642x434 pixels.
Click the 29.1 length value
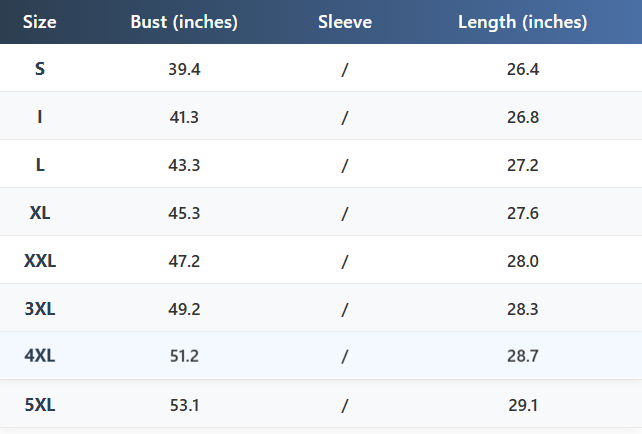[522, 405]
